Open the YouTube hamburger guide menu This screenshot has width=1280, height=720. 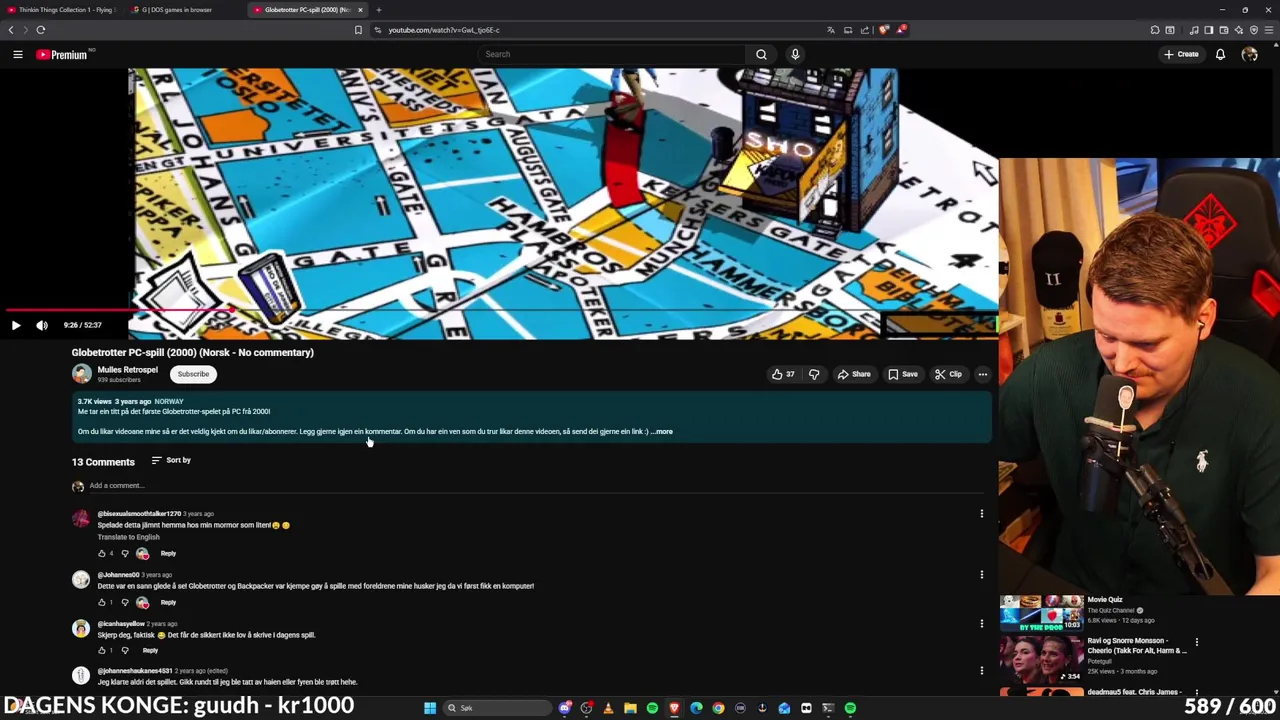(x=17, y=54)
